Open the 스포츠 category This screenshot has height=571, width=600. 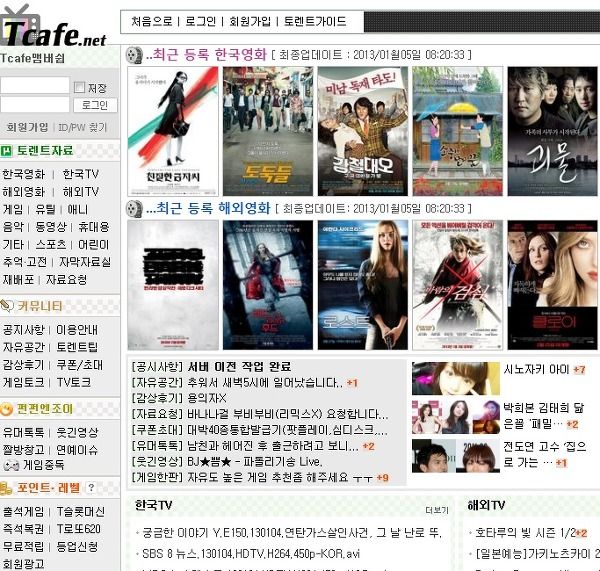point(51,245)
